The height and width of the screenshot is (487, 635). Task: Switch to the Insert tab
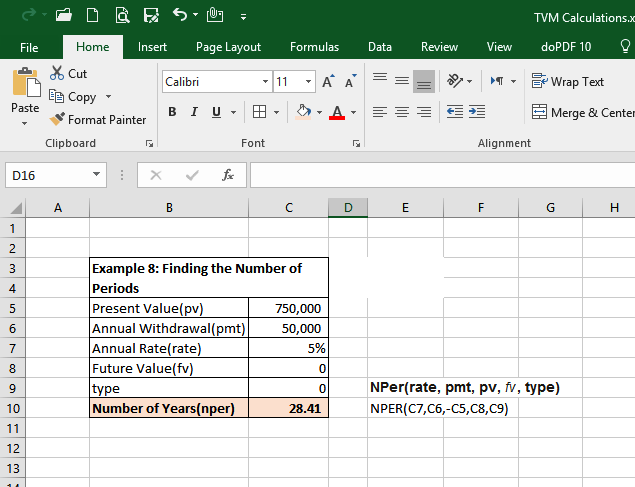click(x=152, y=47)
